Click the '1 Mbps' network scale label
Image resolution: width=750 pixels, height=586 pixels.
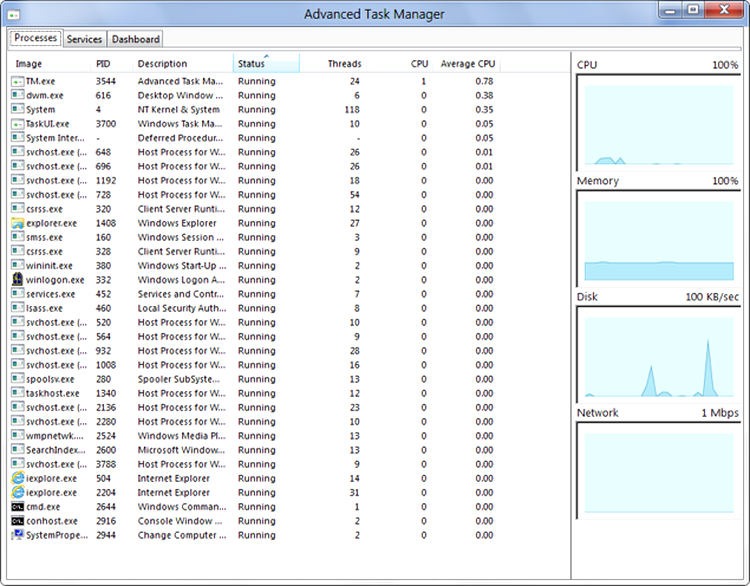[x=720, y=413]
